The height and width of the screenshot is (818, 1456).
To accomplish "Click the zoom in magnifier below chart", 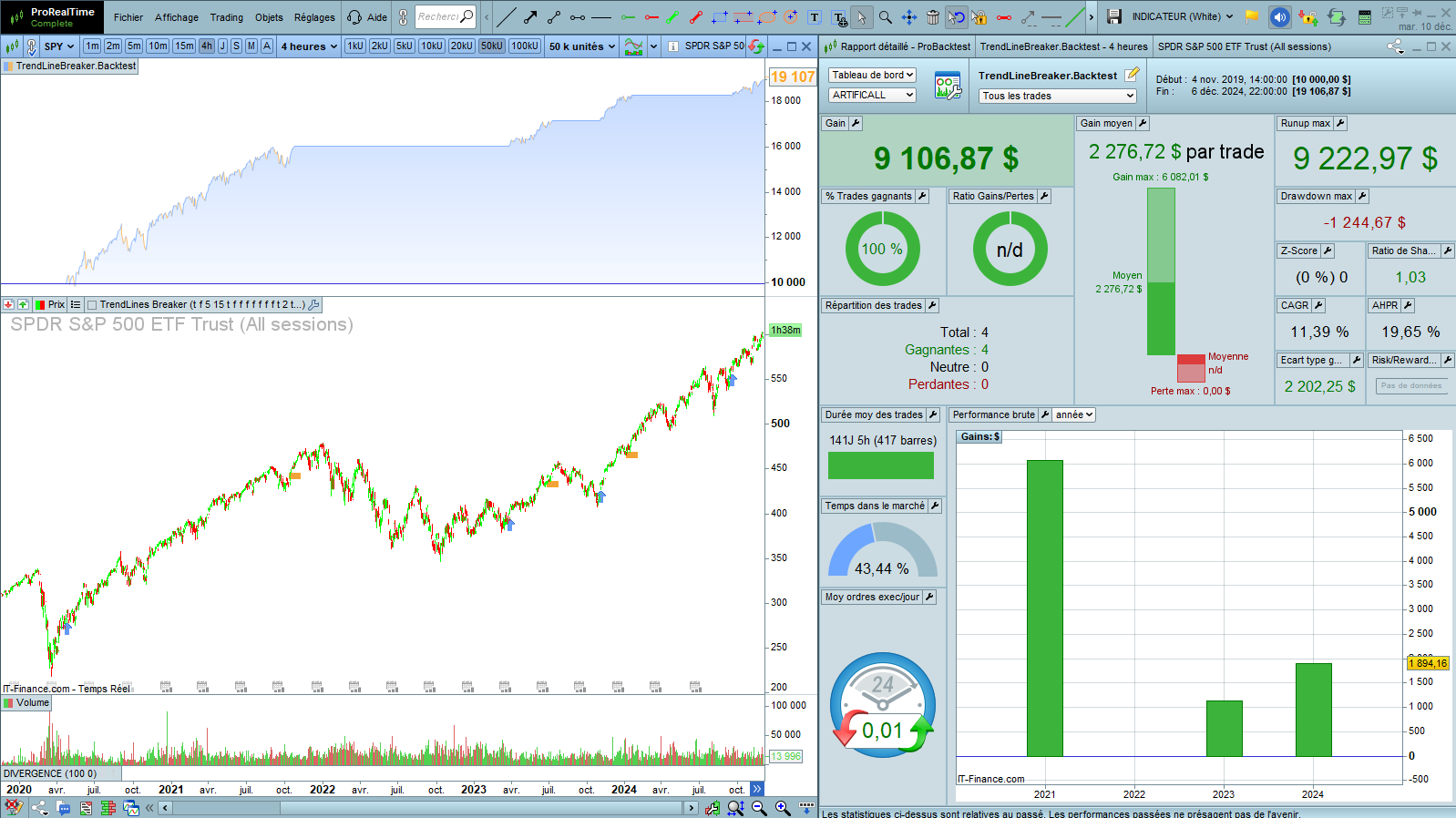I will (x=783, y=808).
